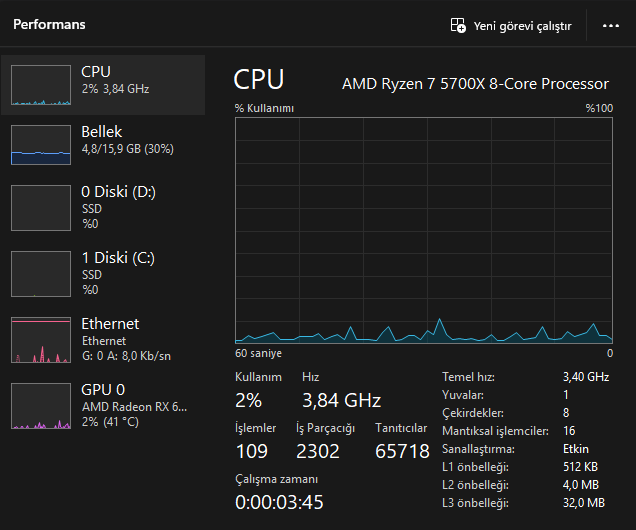Click the L2 önbelleği value '4,0 MB'
The height and width of the screenshot is (530, 636).
pos(581,485)
